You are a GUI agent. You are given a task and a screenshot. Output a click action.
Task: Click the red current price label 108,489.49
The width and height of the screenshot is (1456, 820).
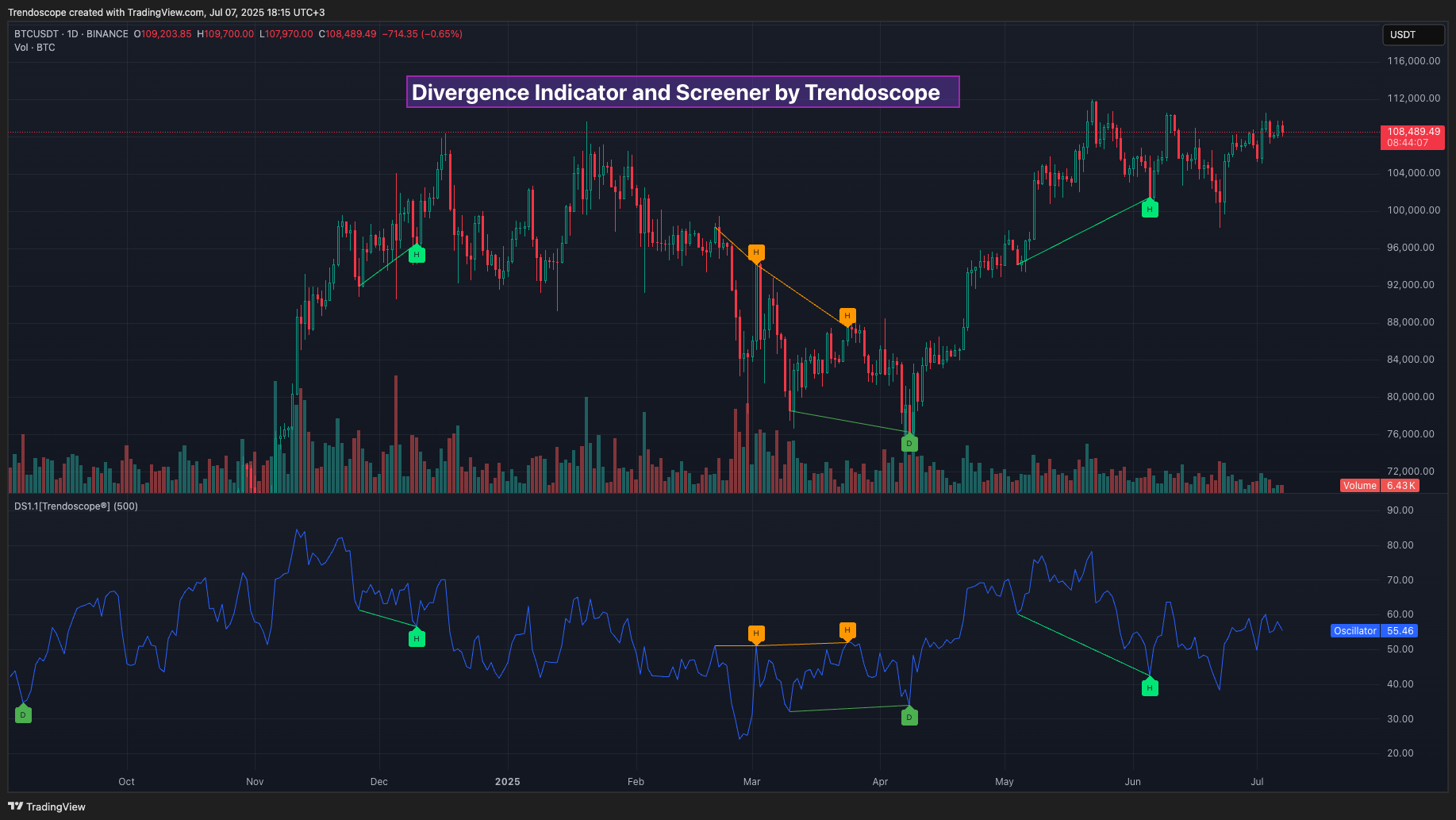[1413, 137]
